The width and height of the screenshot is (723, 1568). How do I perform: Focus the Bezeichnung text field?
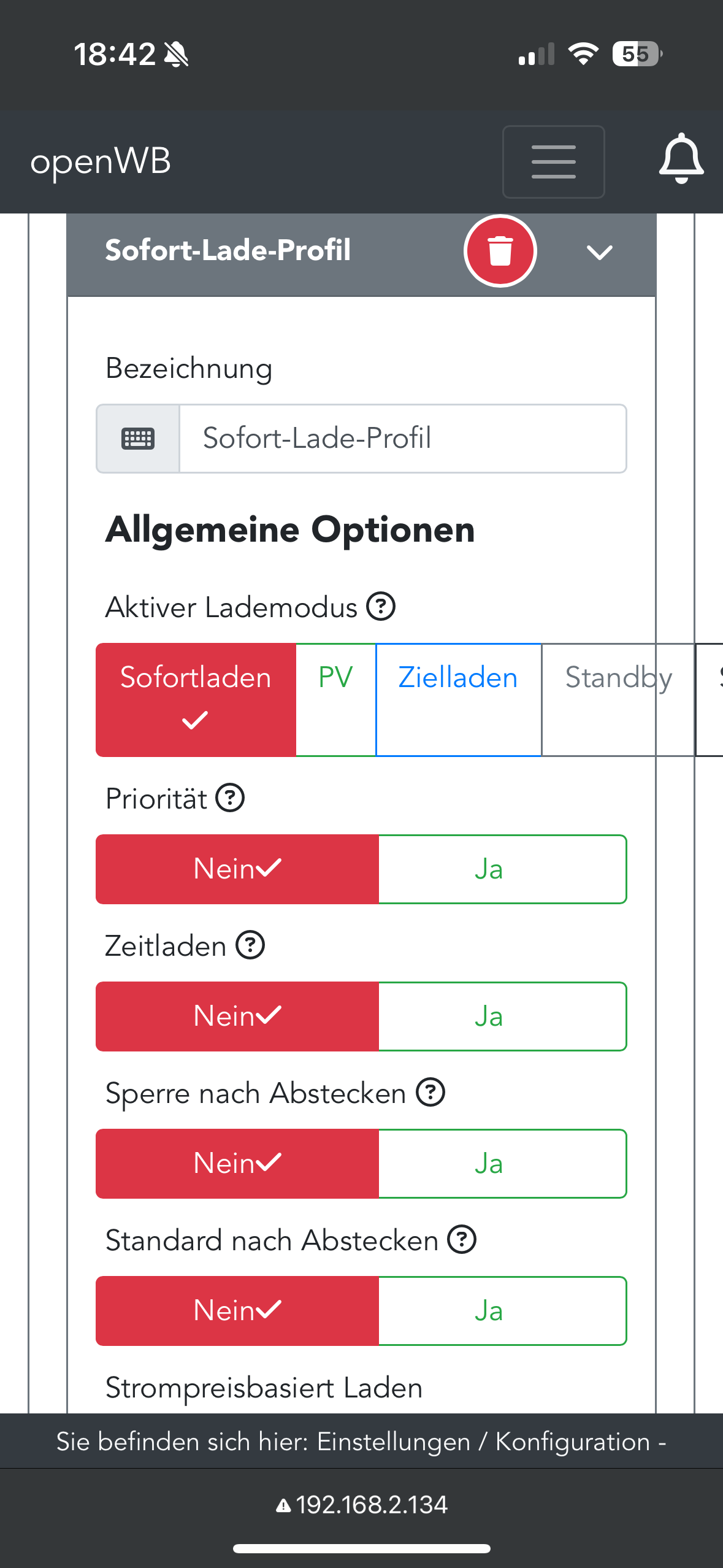(x=402, y=439)
